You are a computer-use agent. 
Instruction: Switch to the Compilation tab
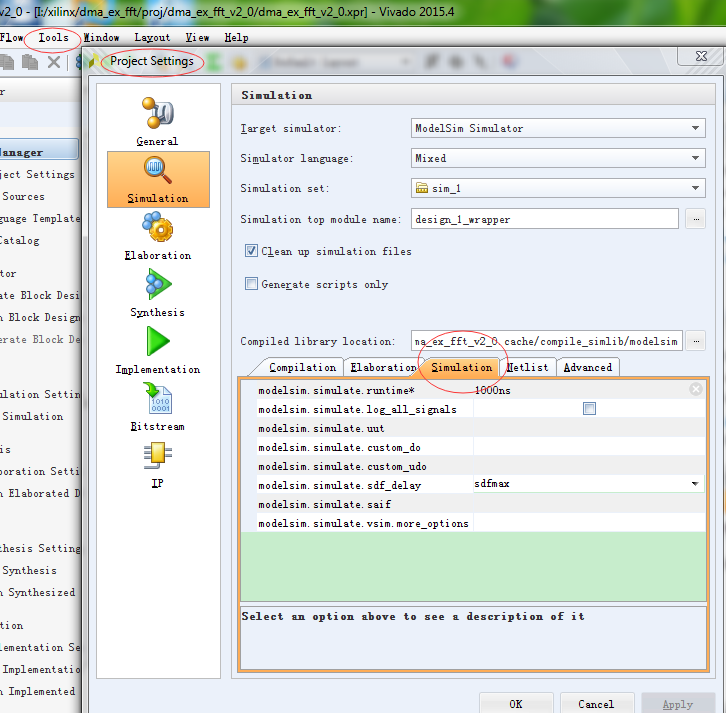click(302, 367)
